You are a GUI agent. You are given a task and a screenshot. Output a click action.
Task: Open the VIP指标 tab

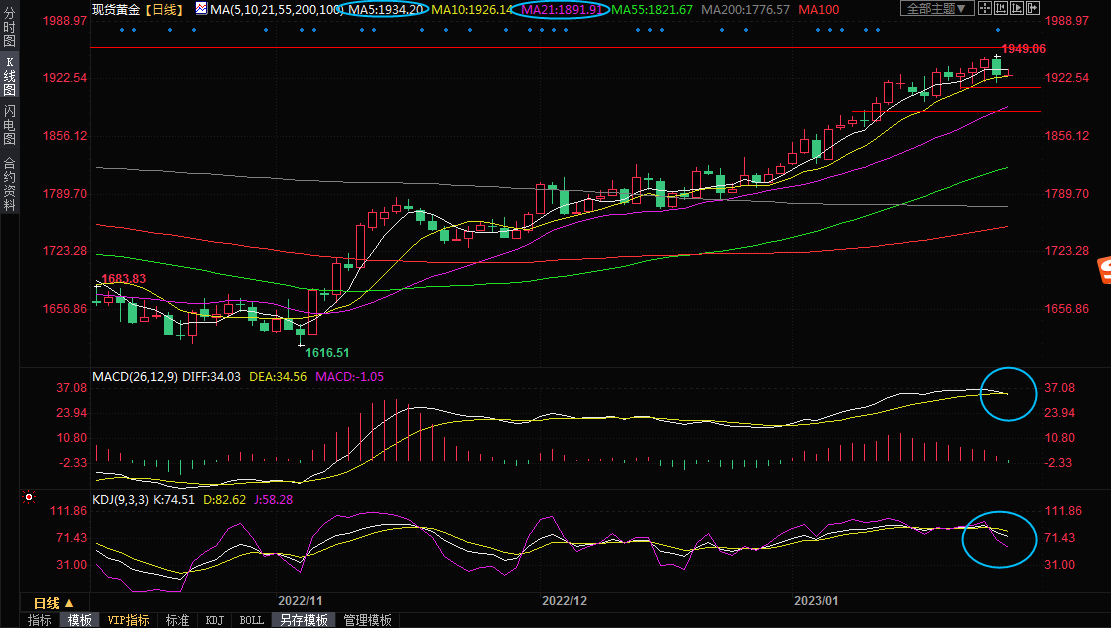[128, 620]
